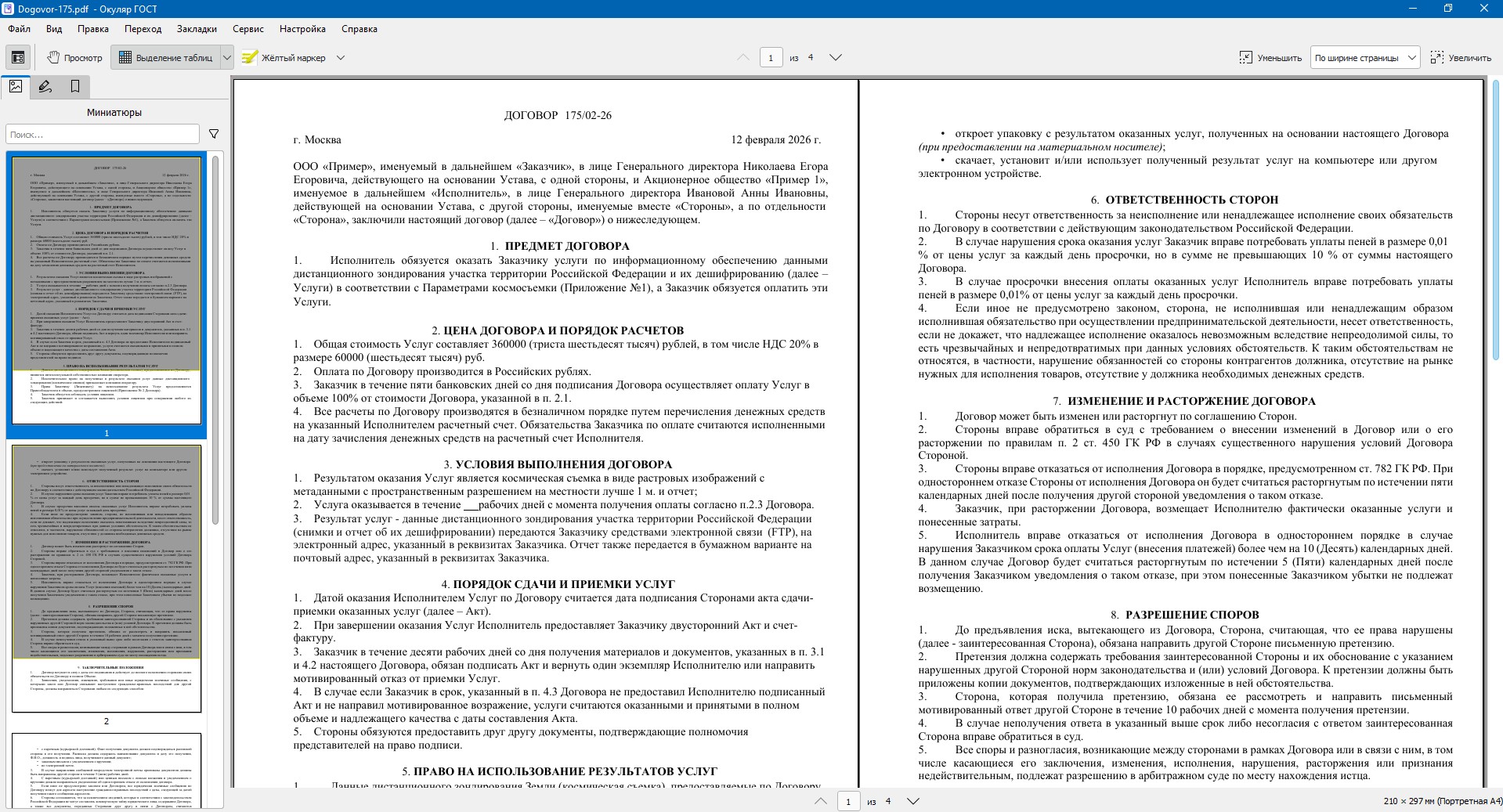
Task: Click heading 2. ЦЕНА ДОГОВОРА И ПОРЯДОК РАСЧЕТОВ
Action: 558,330
